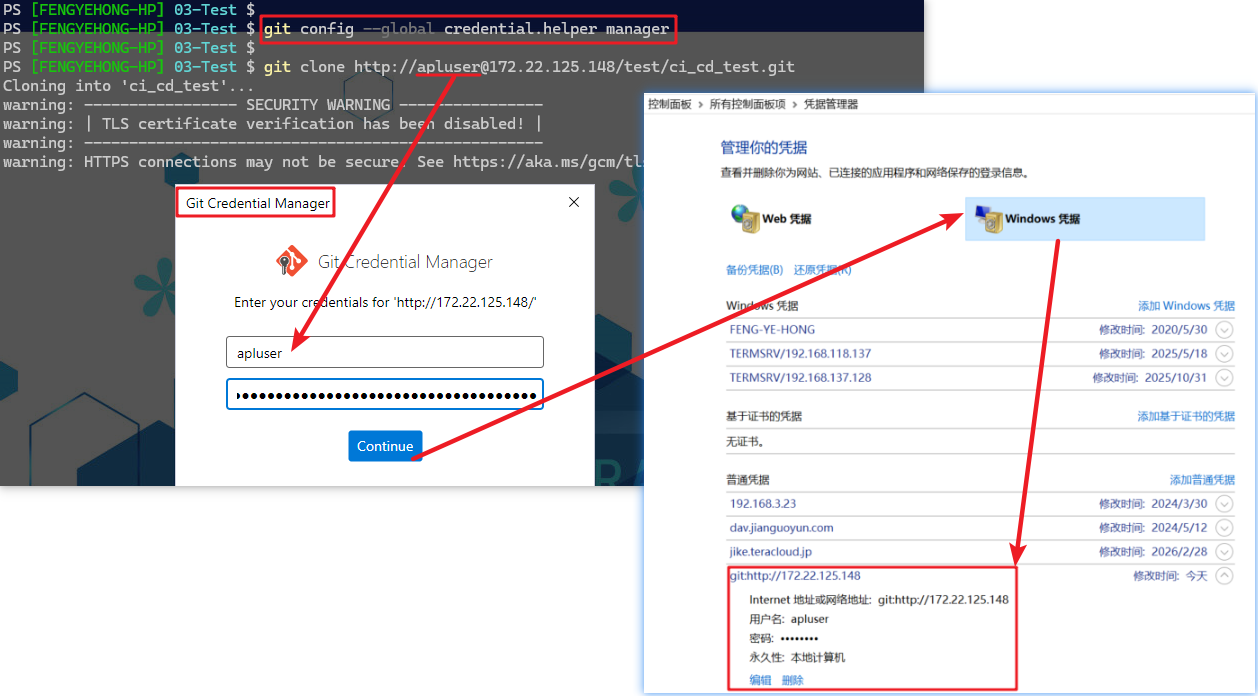The width and height of the screenshot is (1258, 696).
Task: Select the Web 凭据 tab
Action: (x=772, y=219)
